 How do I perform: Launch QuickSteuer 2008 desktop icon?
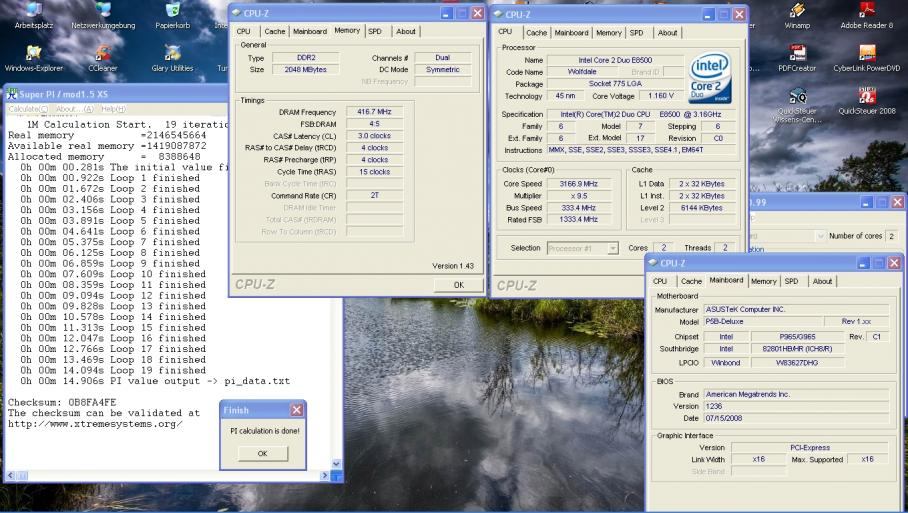click(867, 100)
